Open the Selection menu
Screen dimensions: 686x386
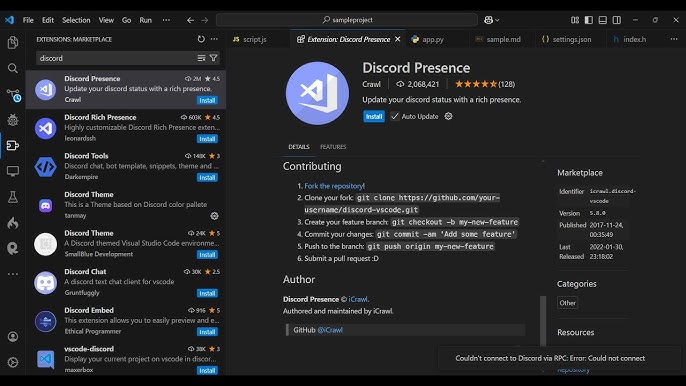76,20
